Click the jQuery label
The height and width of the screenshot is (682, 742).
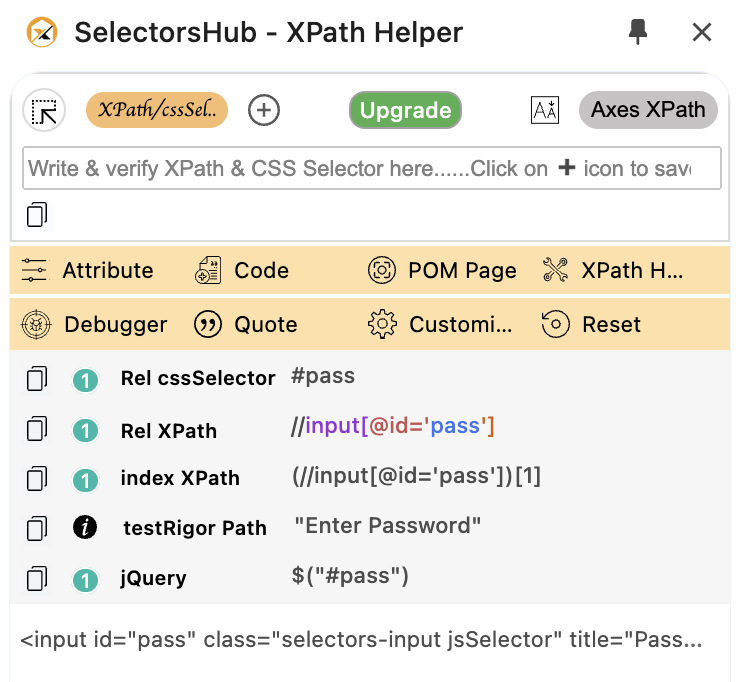[x=153, y=578]
